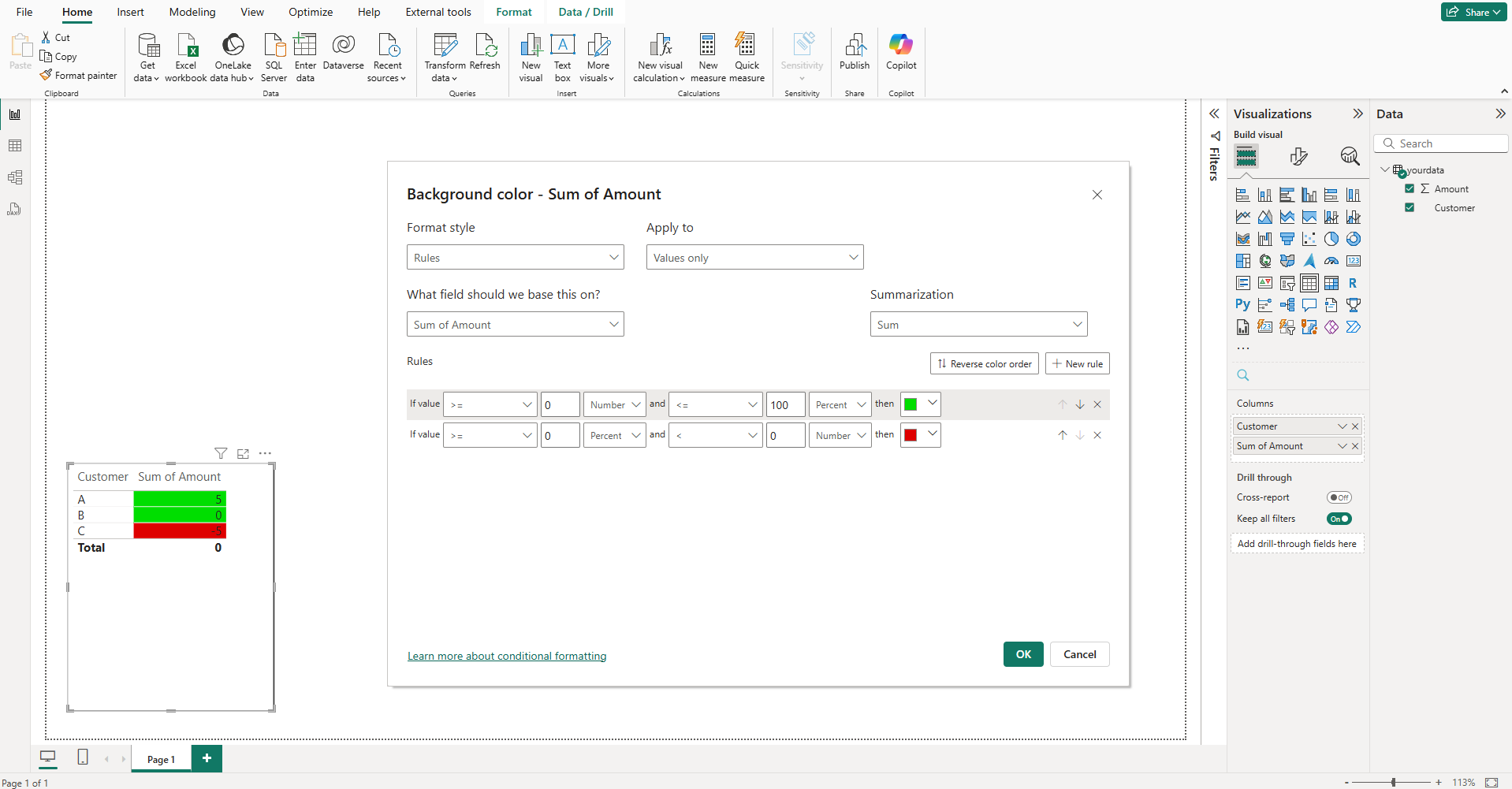This screenshot has height=789, width=1512.
Task: Click the SQL Server icon
Action: point(274,57)
